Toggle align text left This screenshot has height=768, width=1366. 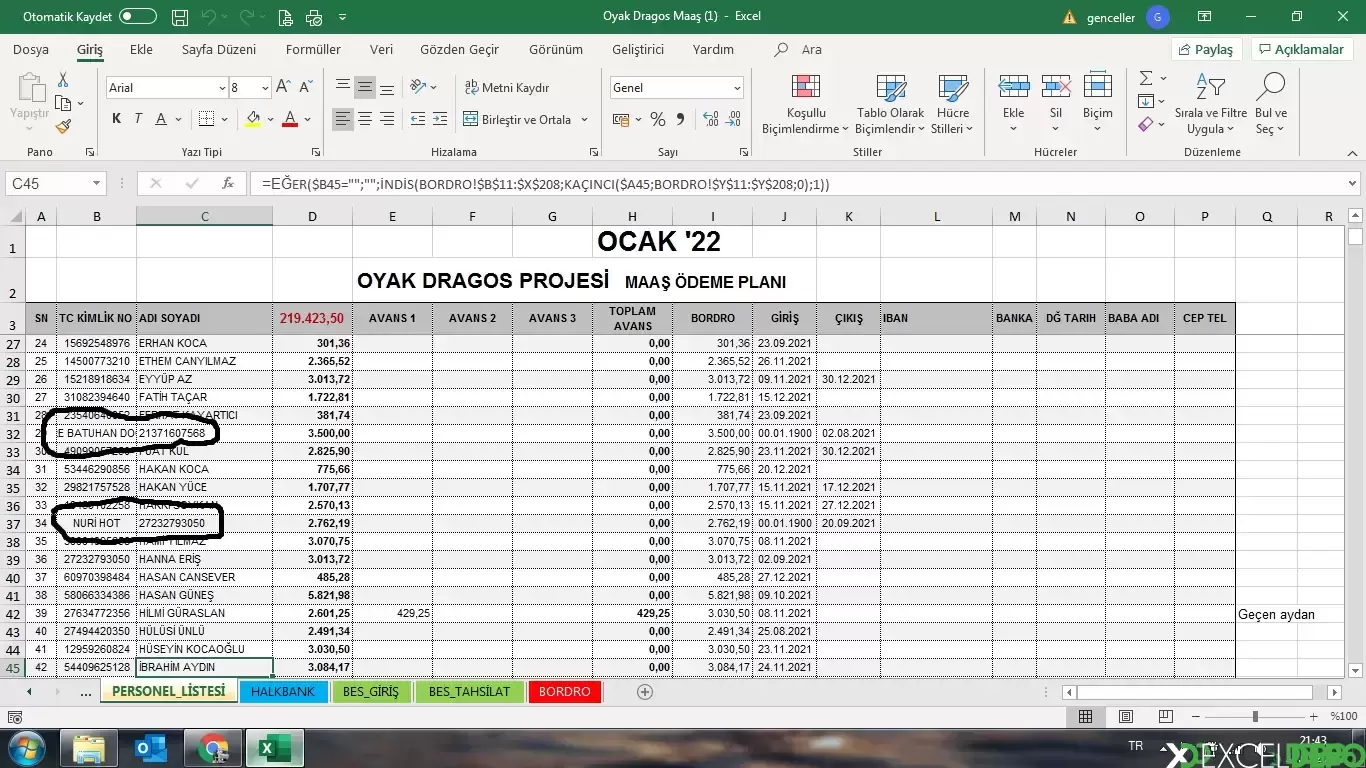click(343, 119)
